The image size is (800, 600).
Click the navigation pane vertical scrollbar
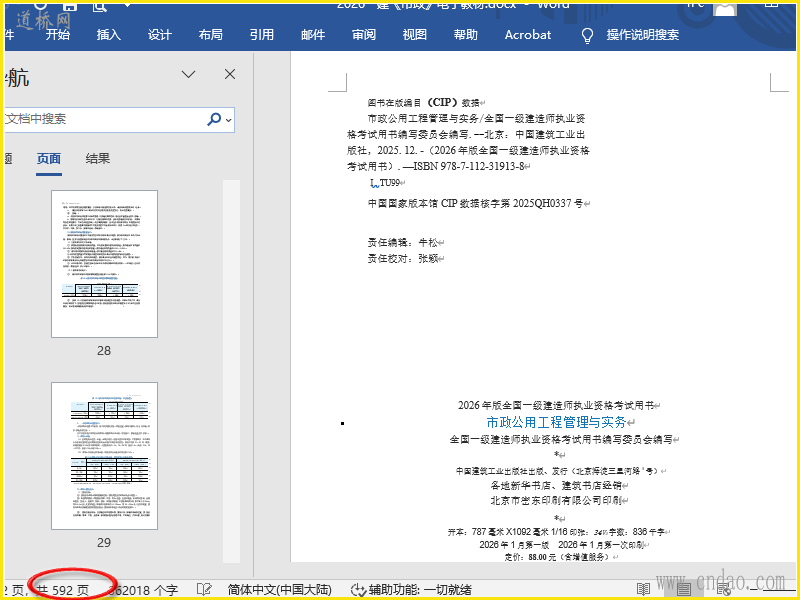pos(232,371)
